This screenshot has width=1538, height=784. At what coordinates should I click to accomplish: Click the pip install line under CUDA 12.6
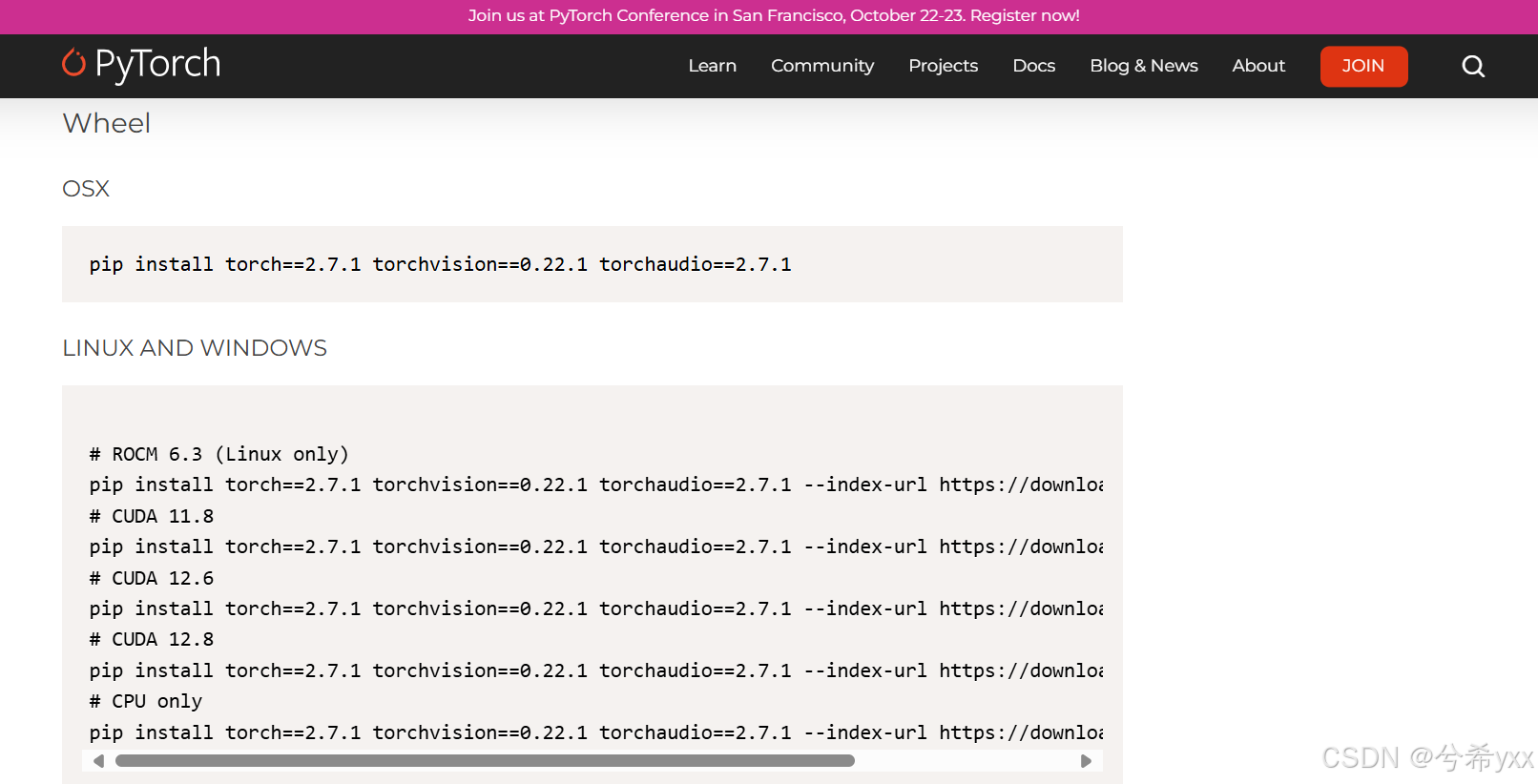pos(596,609)
